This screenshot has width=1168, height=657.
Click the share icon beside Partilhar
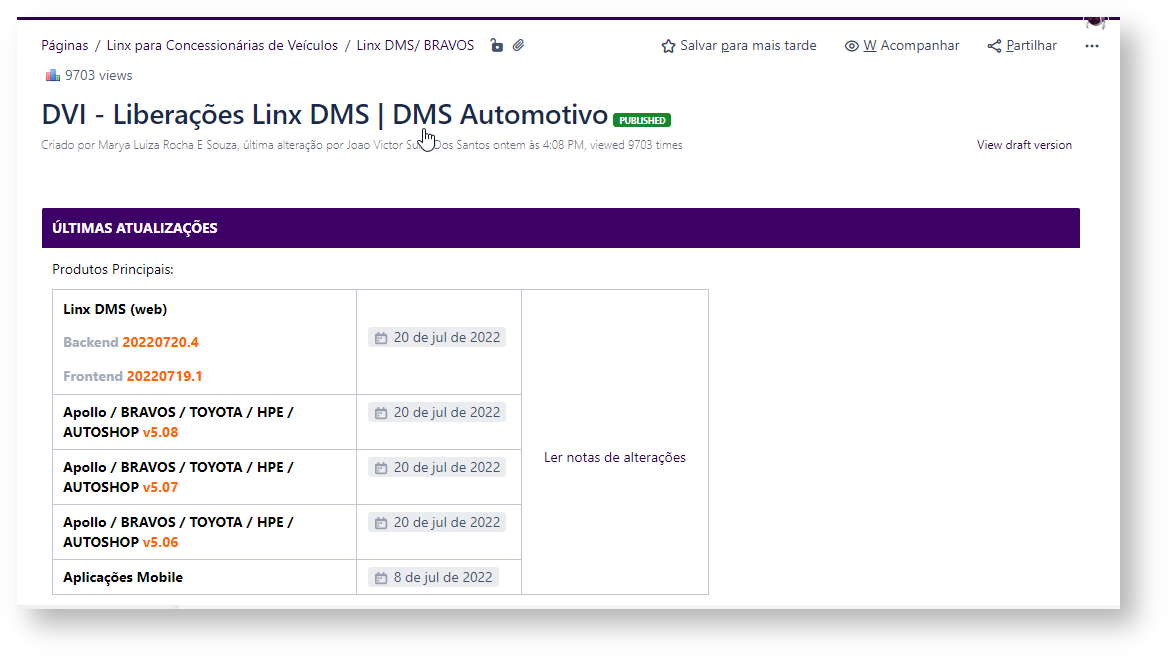(x=994, y=46)
